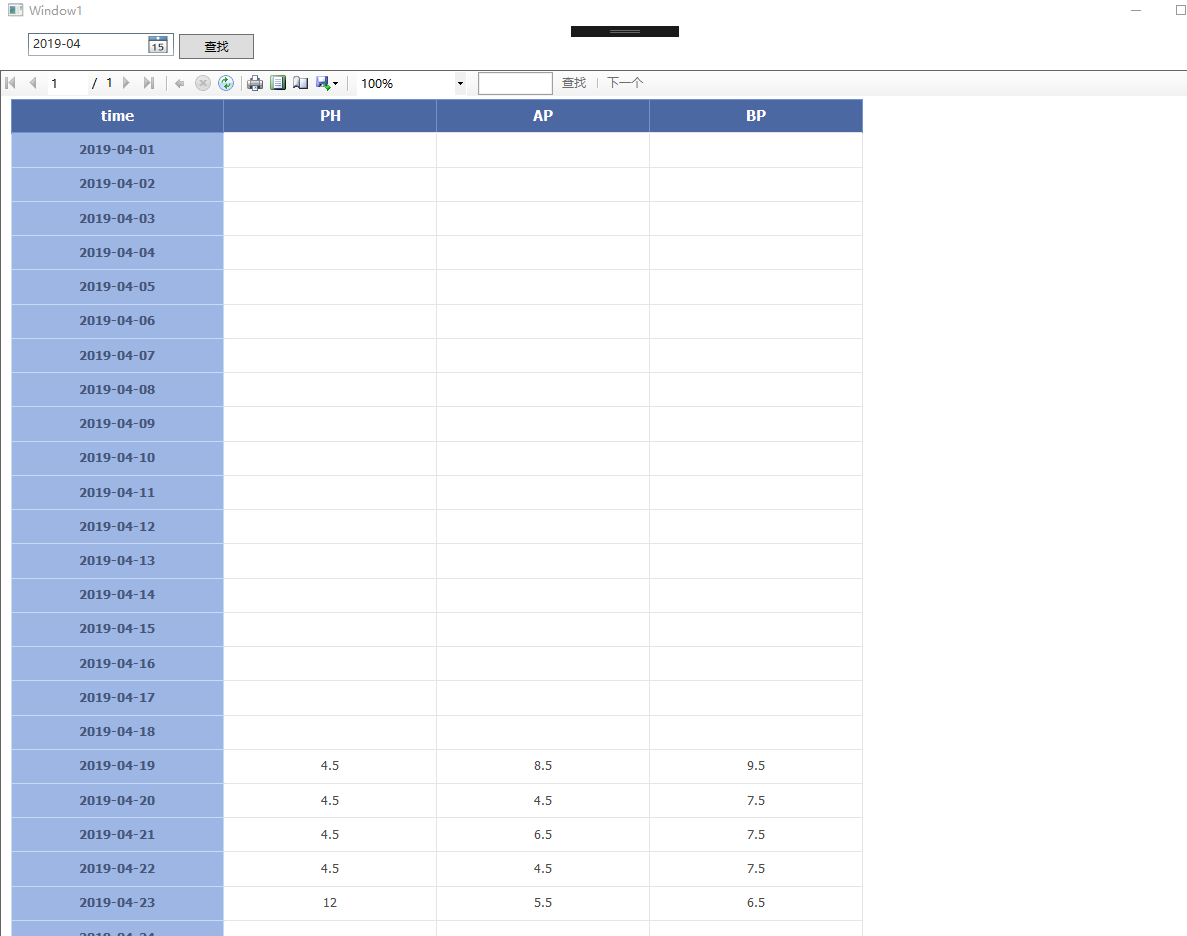Select the PH value of 2019-04-23
This screenshot has width=1187, height=936.
[330, 902]
